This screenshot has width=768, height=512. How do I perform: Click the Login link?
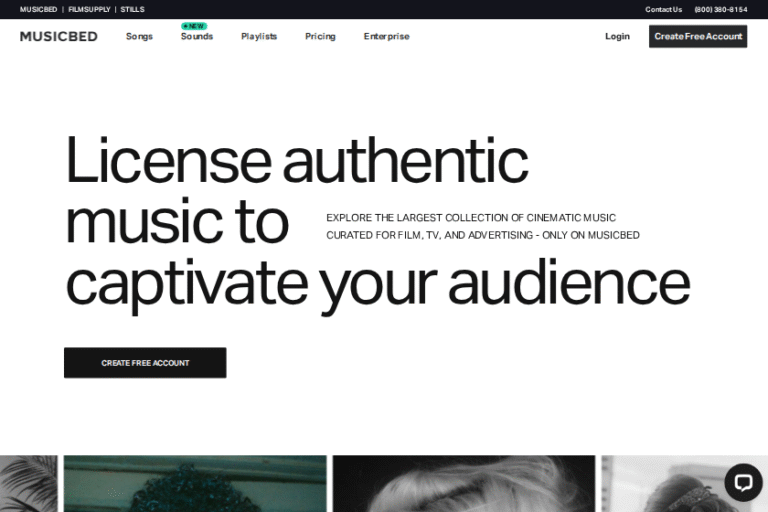(x=617, y=37)
